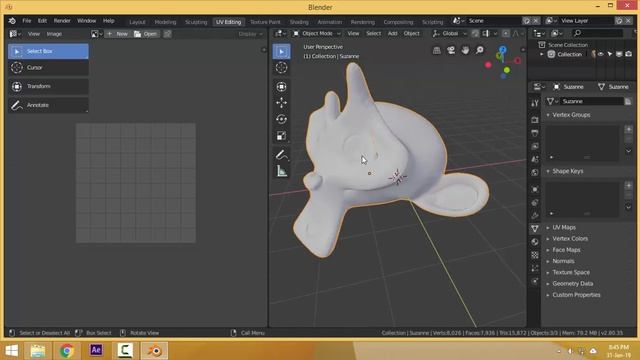
Task: Select the Annotate tool in UV editor
Action: click(48, 105)
